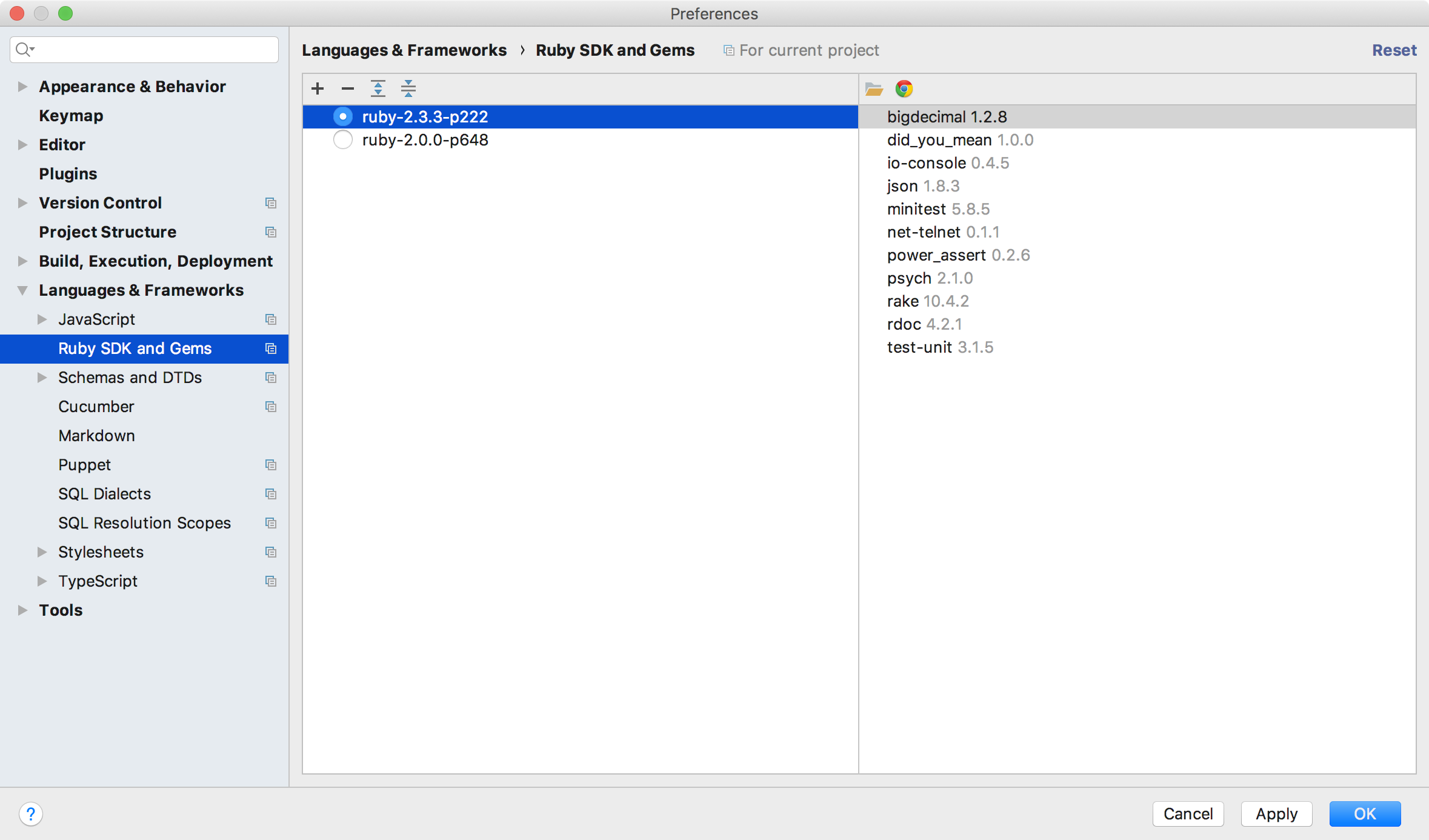Click the help question mark icon
Viewport: 1429px width, 840px height.
pos(31,814)
